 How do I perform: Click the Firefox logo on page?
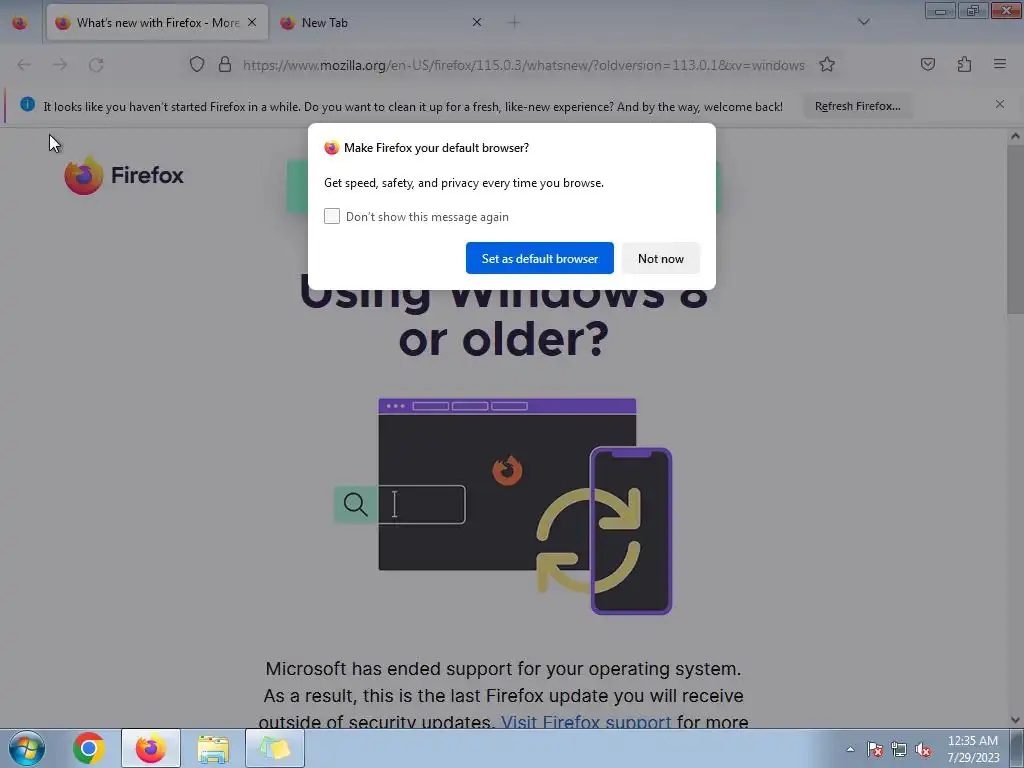[124, 175]
